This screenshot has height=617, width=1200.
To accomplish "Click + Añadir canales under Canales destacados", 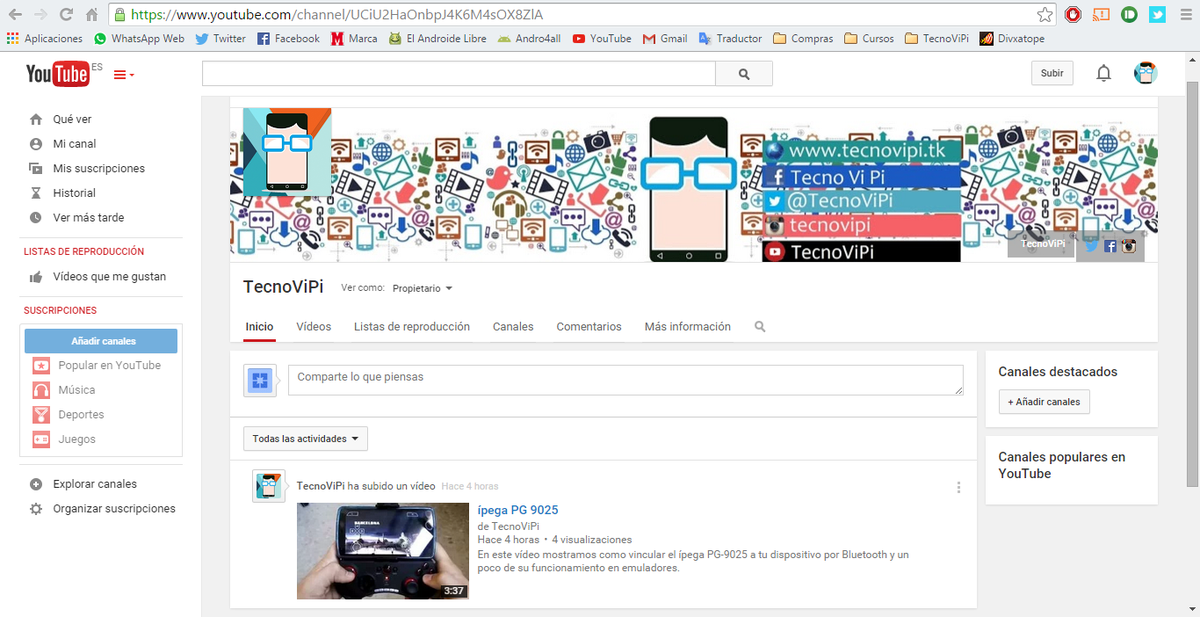I will pos(1044,401).
